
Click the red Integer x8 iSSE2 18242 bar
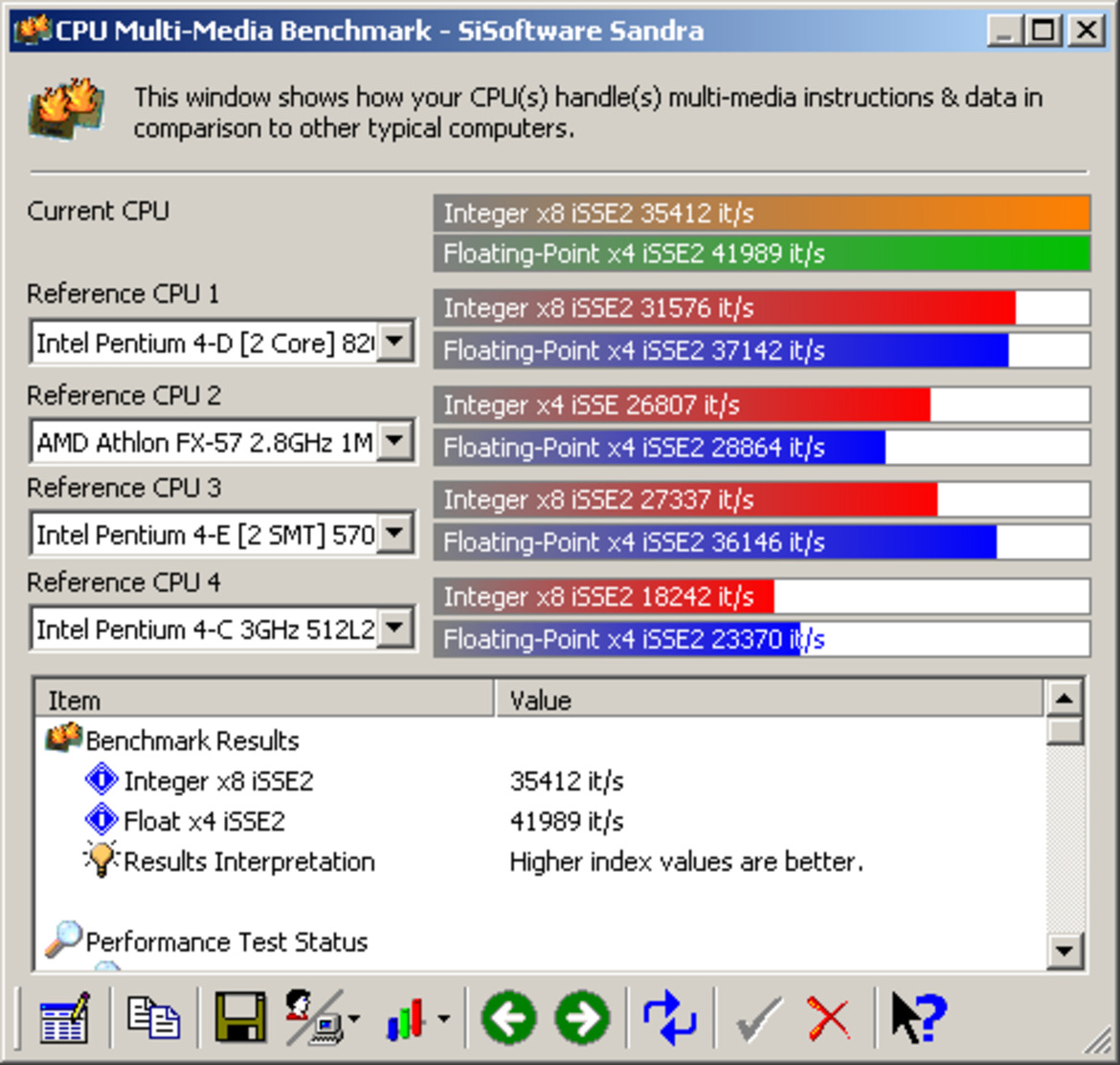coord(761,596)
